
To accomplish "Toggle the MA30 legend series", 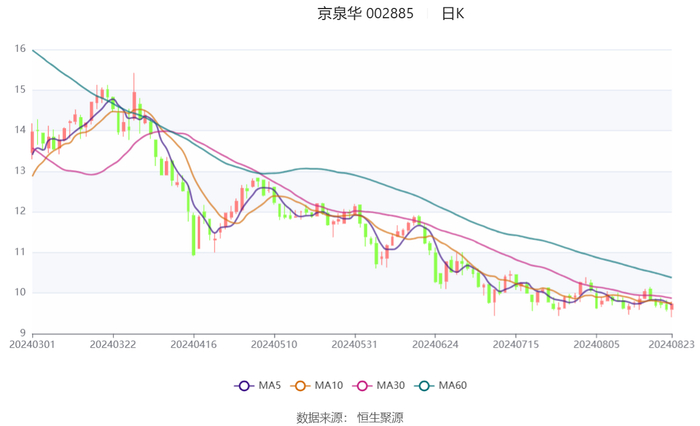I will pyautogui.click(x=379, y=385).
